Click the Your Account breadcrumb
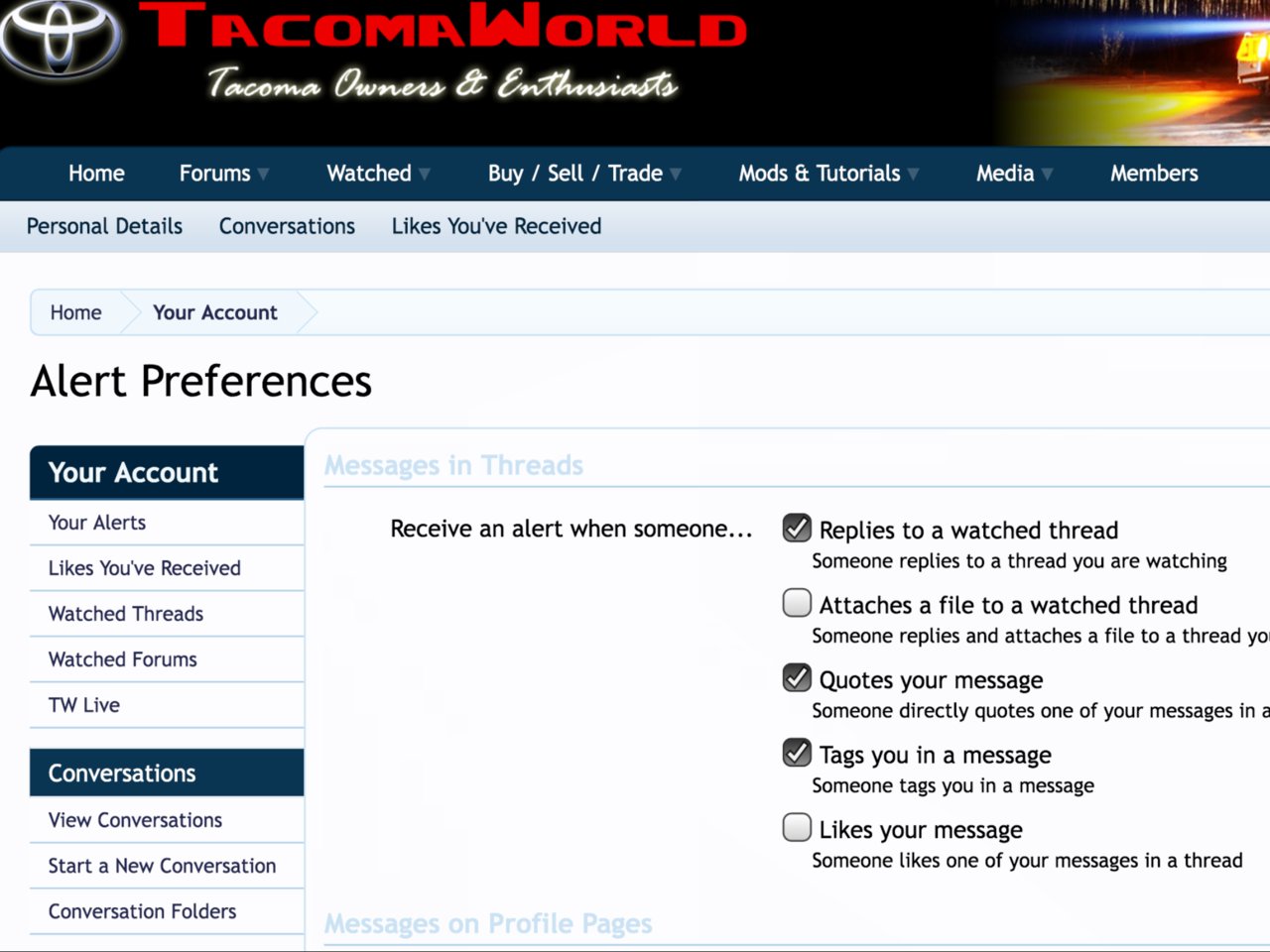 pos(215,312)
